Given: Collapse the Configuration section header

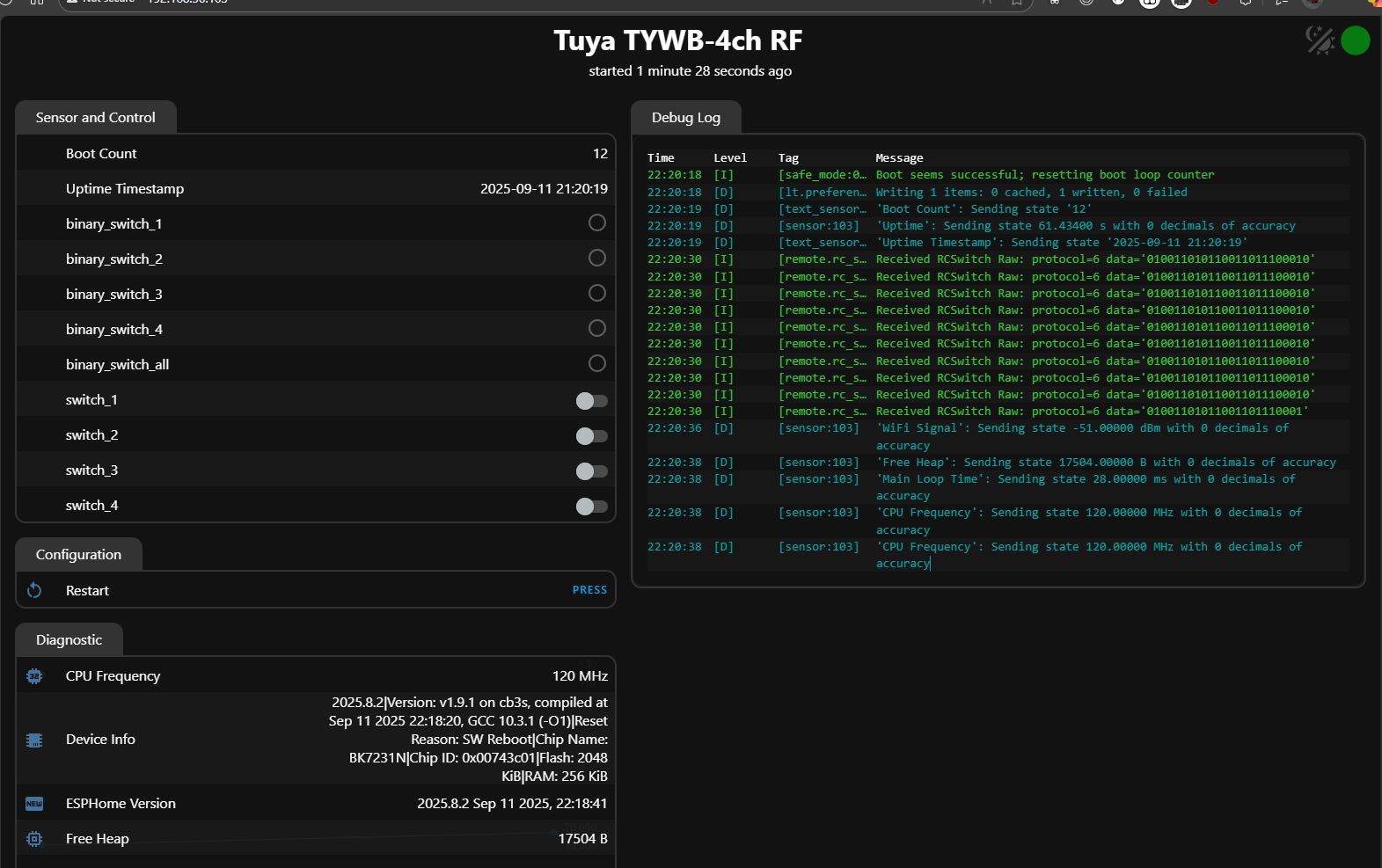Looking at the screenshot, I should click(x=78, y=555).
